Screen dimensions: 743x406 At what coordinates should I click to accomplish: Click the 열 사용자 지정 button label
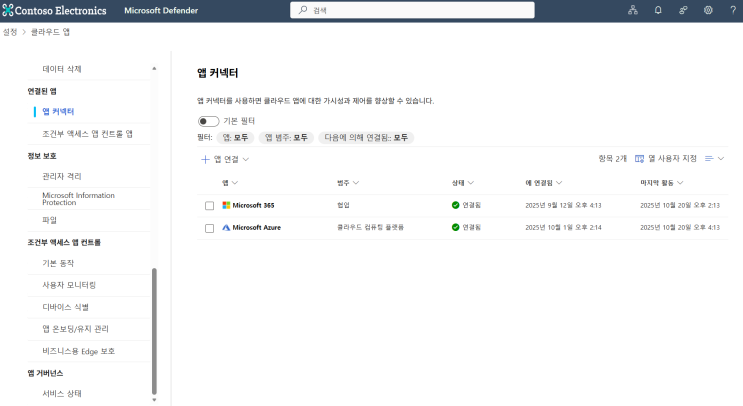tap(672, 159)
